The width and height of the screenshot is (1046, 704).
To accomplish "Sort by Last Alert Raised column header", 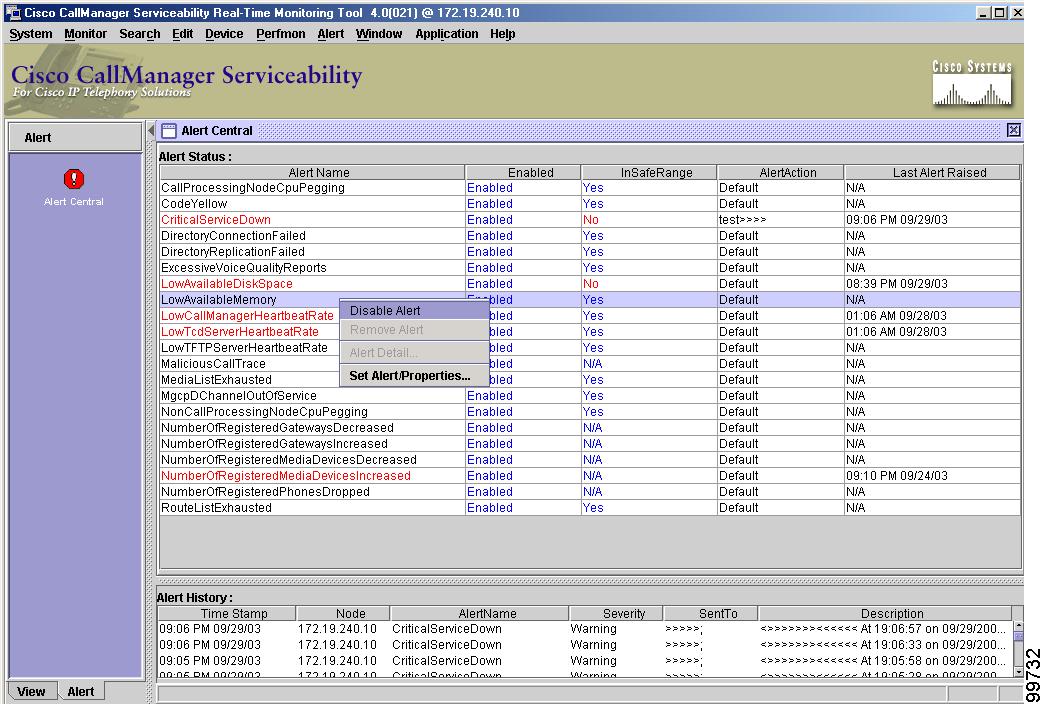I will [933, 172].
